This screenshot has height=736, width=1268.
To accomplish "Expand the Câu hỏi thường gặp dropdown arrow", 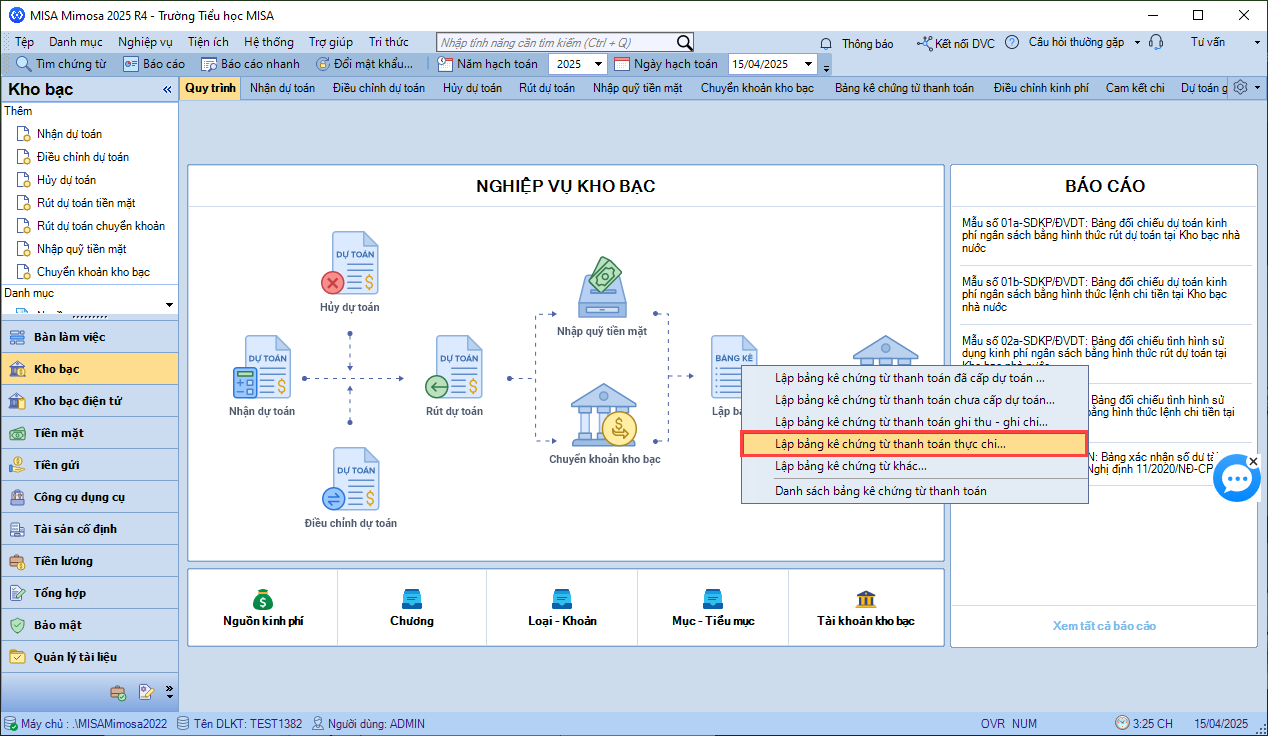I will 1136,42.
